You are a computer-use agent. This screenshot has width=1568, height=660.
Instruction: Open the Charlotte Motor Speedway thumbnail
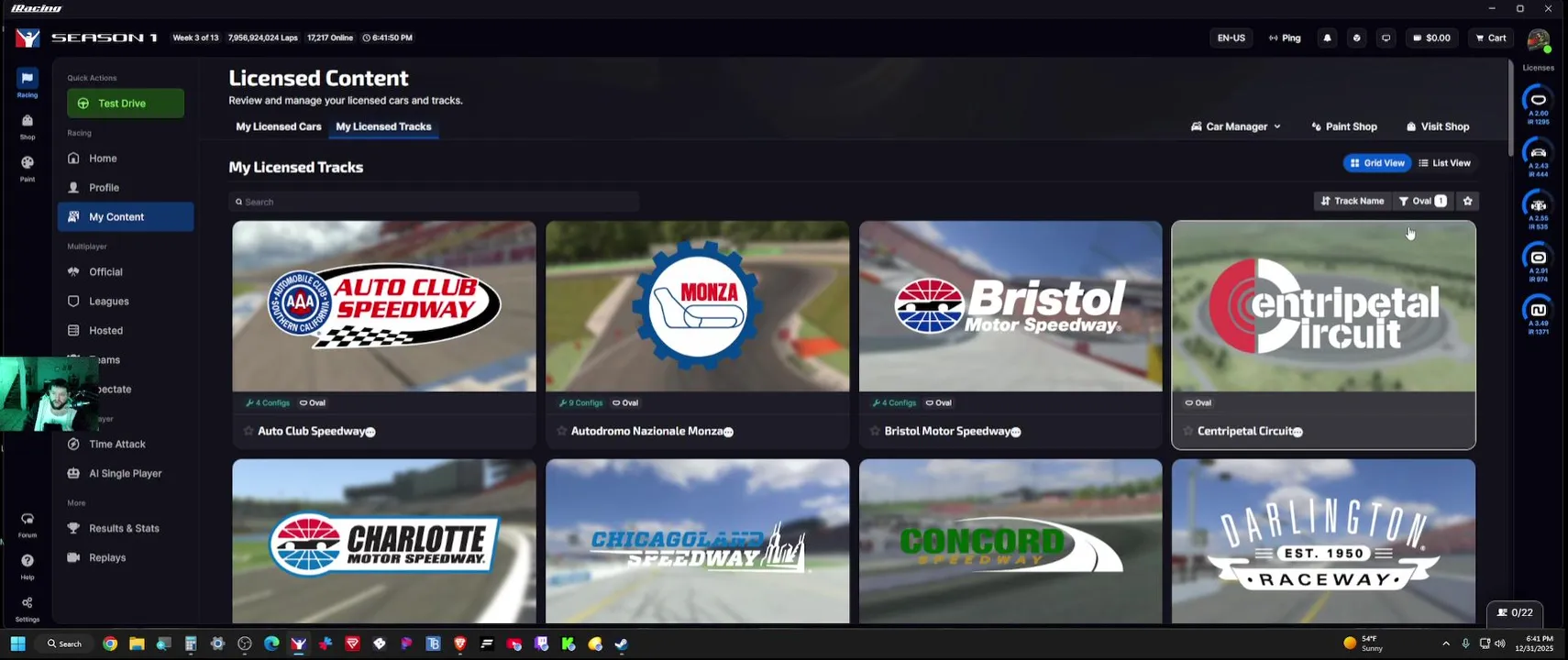384,542
